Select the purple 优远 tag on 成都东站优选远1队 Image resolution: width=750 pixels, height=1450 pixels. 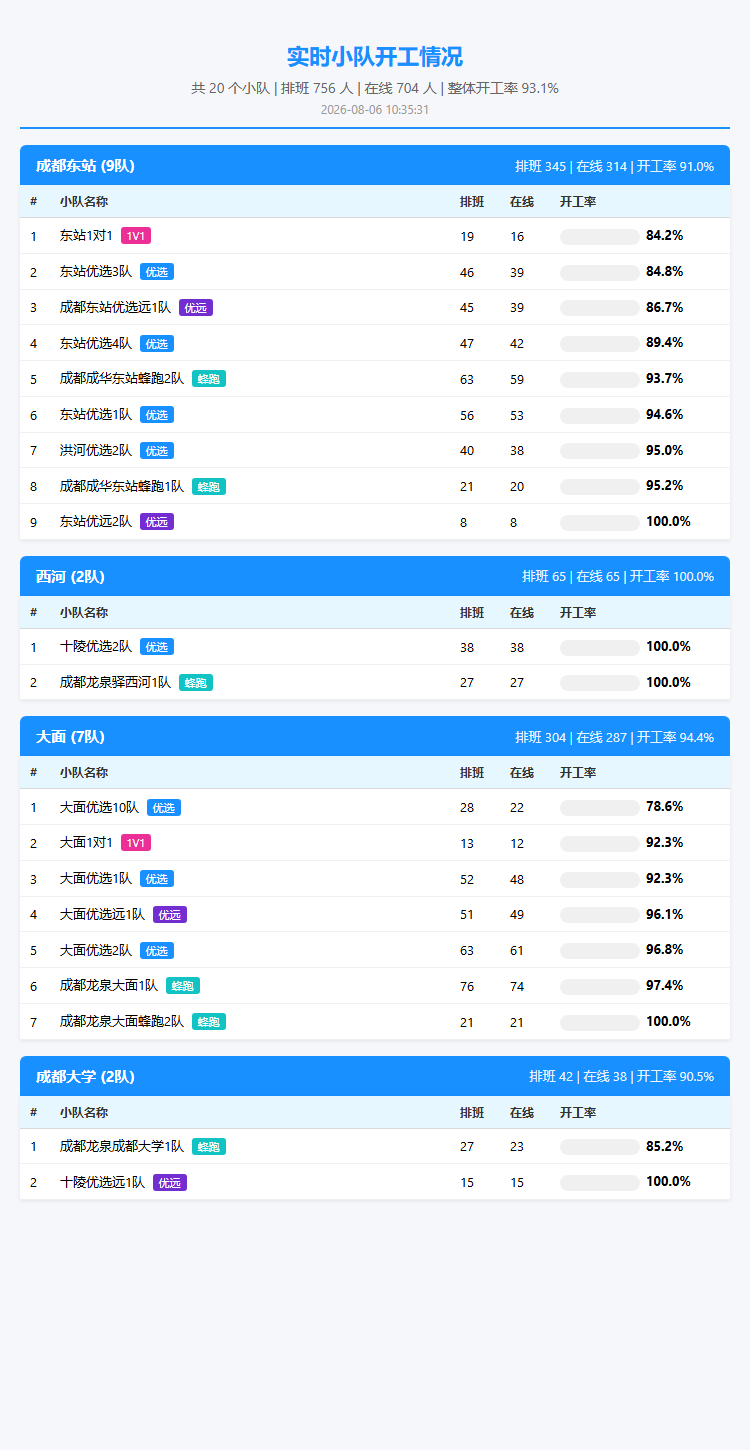pos(196,307)
